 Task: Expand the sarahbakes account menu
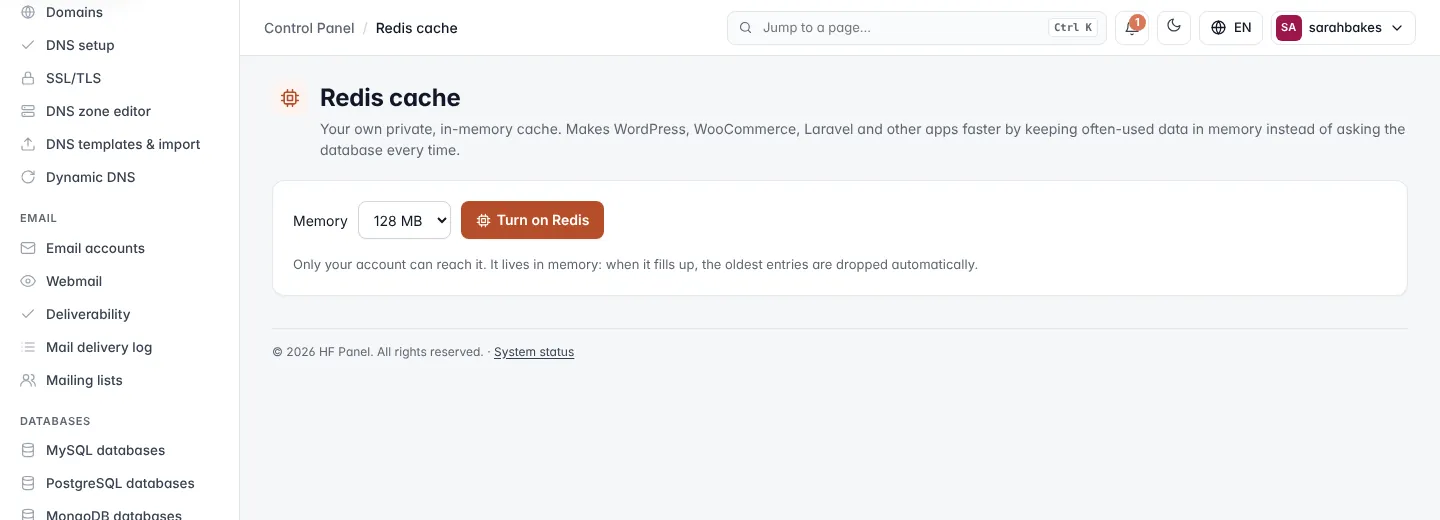tap(1343, 27)
